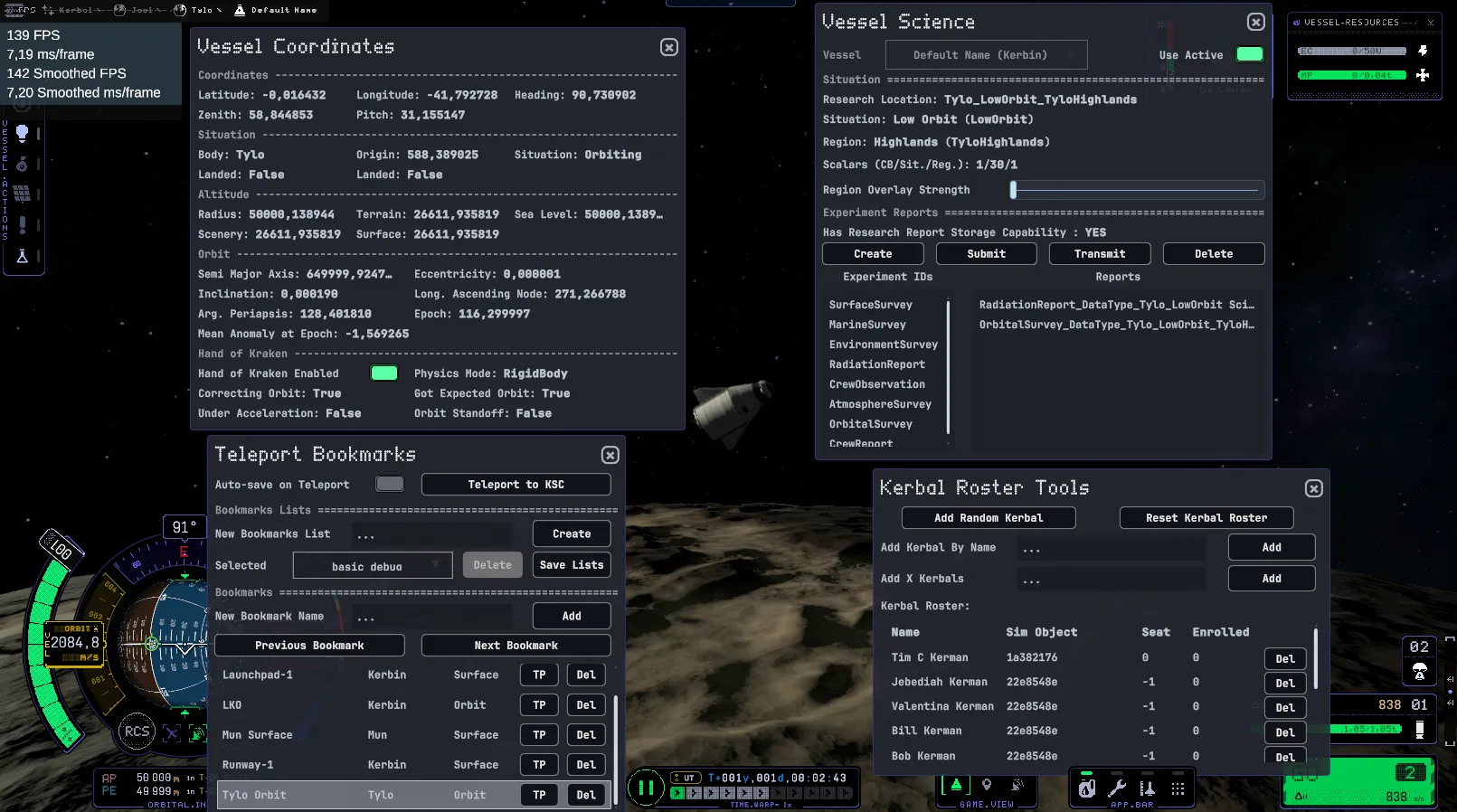The image size is (1457, 812).
Task: Select Tylo in the top breadcrumb
Action: click(201, 10)
